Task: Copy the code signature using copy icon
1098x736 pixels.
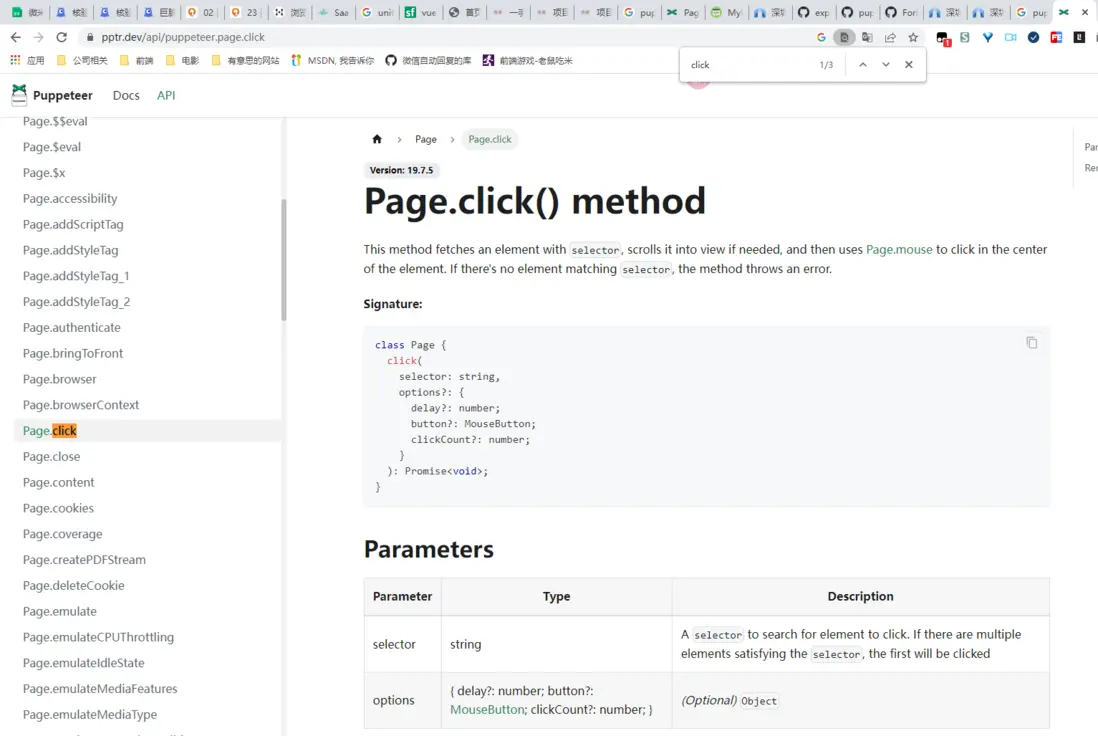Action: click(1031, 343)
